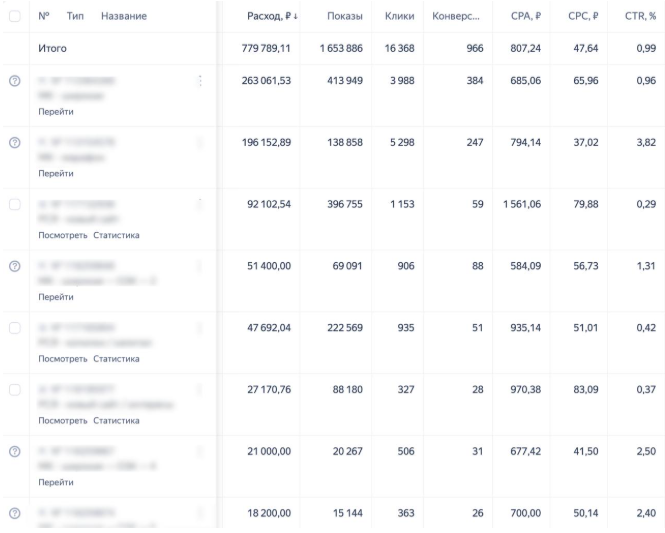Tick the select-all checkbox in the table header
This screenshot has width=665, height=533.
[14, 16]
